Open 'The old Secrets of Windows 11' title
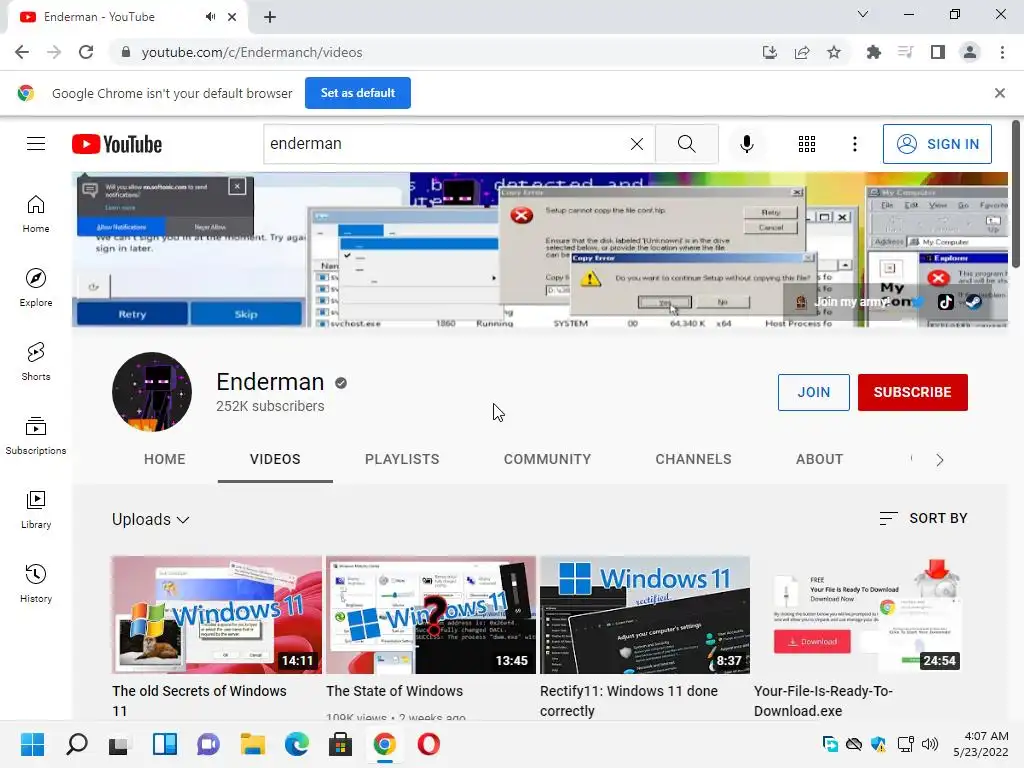This screenshot has width=1024, height=768. pos(199,701)
